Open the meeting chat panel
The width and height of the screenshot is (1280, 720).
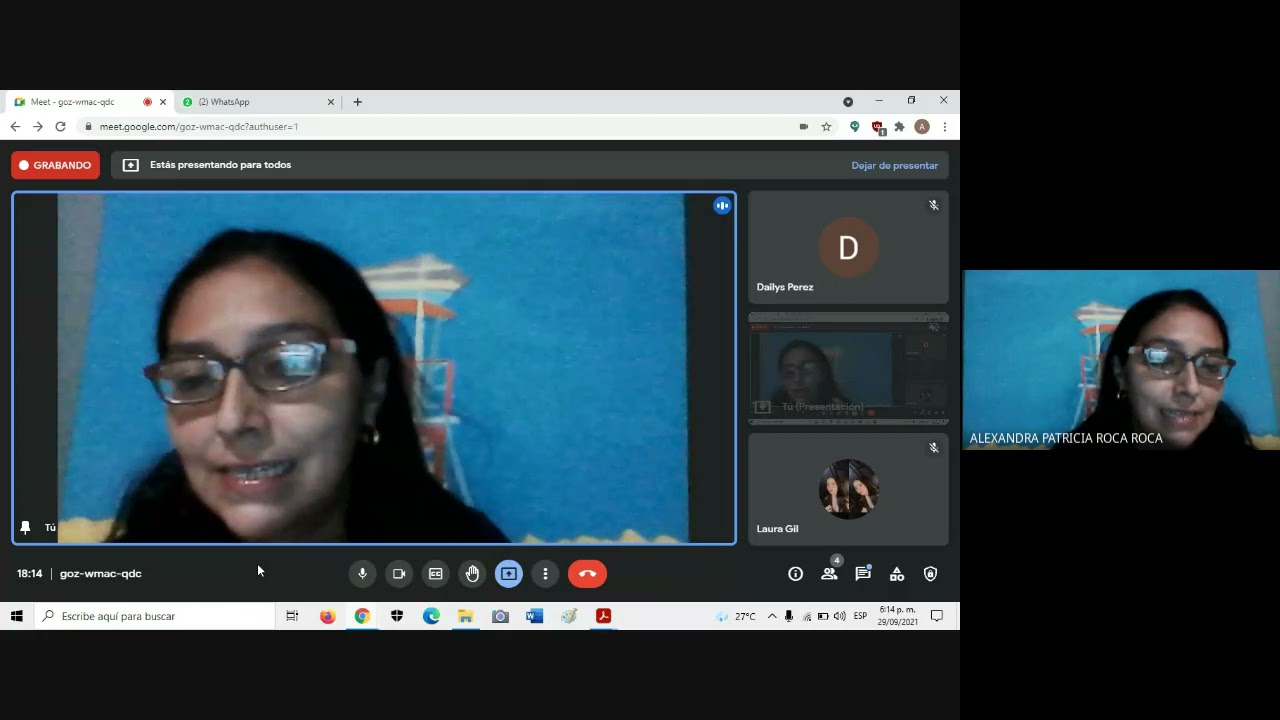pos(863,574)
